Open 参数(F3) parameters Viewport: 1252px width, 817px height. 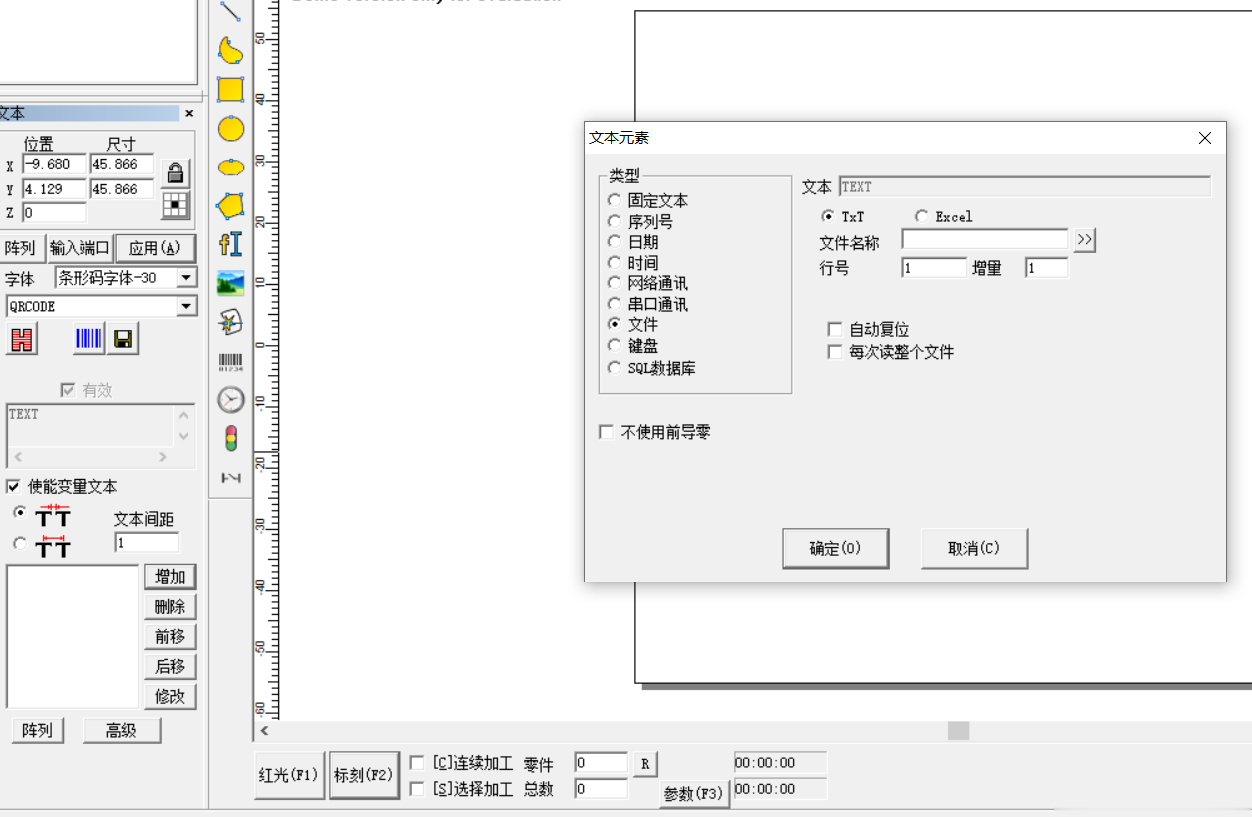694,794
